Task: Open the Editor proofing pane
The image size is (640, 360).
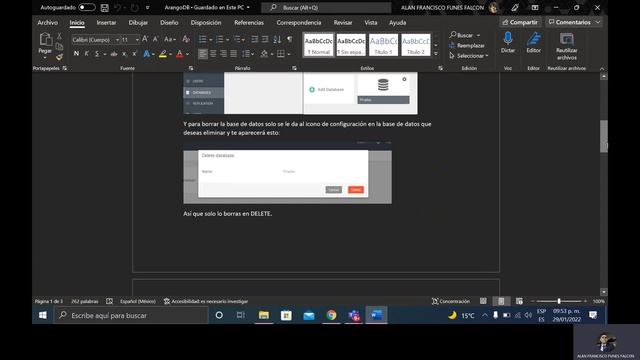Action: (533, 42)
